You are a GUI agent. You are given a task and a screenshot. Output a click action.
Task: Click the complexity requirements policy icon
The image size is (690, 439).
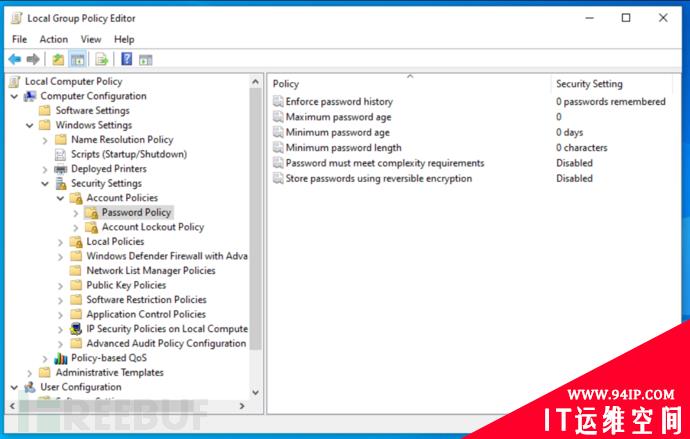tap(278, 163)
